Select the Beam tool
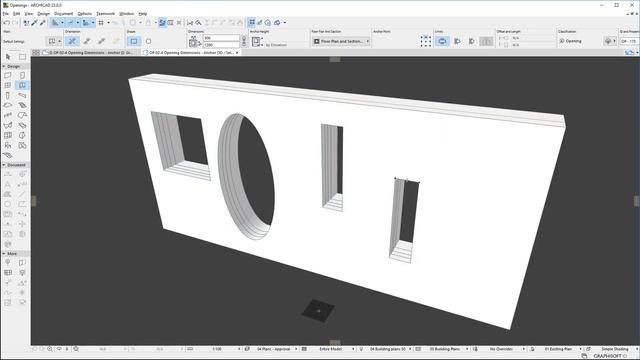Screen dimensions: 640x360 tap(22, 95)
